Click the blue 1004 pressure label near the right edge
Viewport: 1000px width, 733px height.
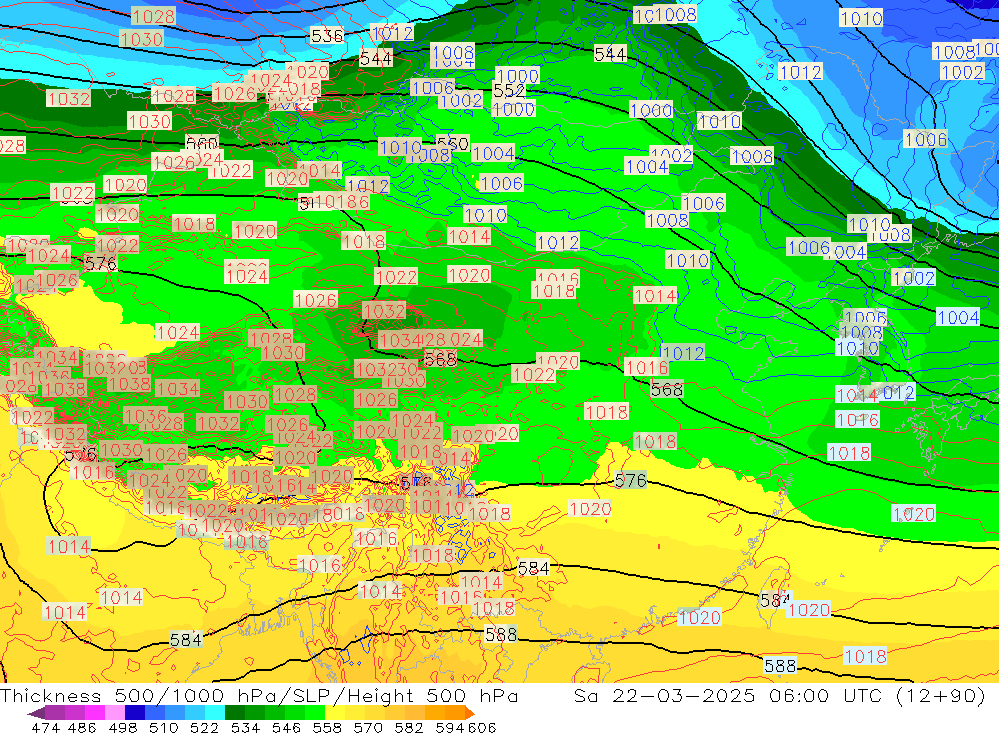(x=958, y=317)
